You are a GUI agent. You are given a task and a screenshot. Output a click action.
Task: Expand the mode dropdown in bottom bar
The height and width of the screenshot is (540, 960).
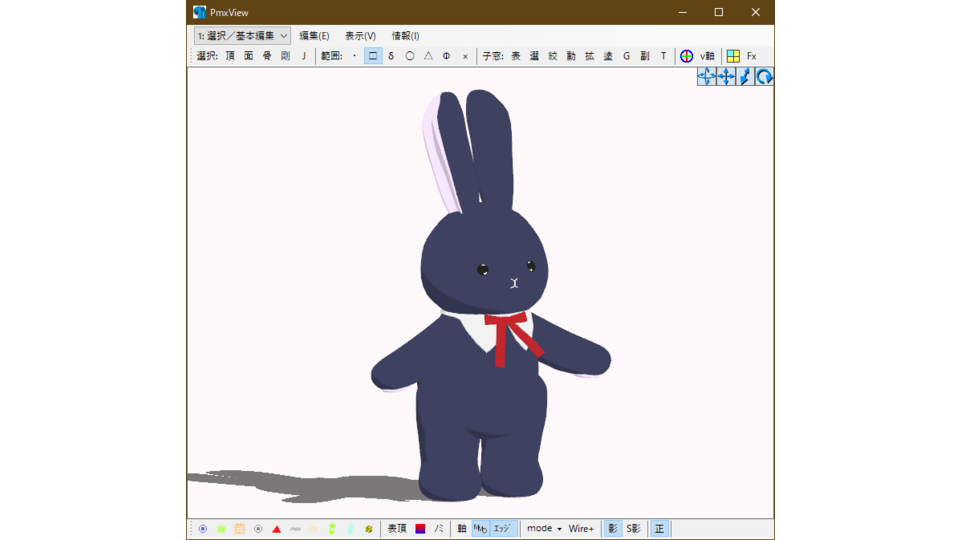[544, 528]
